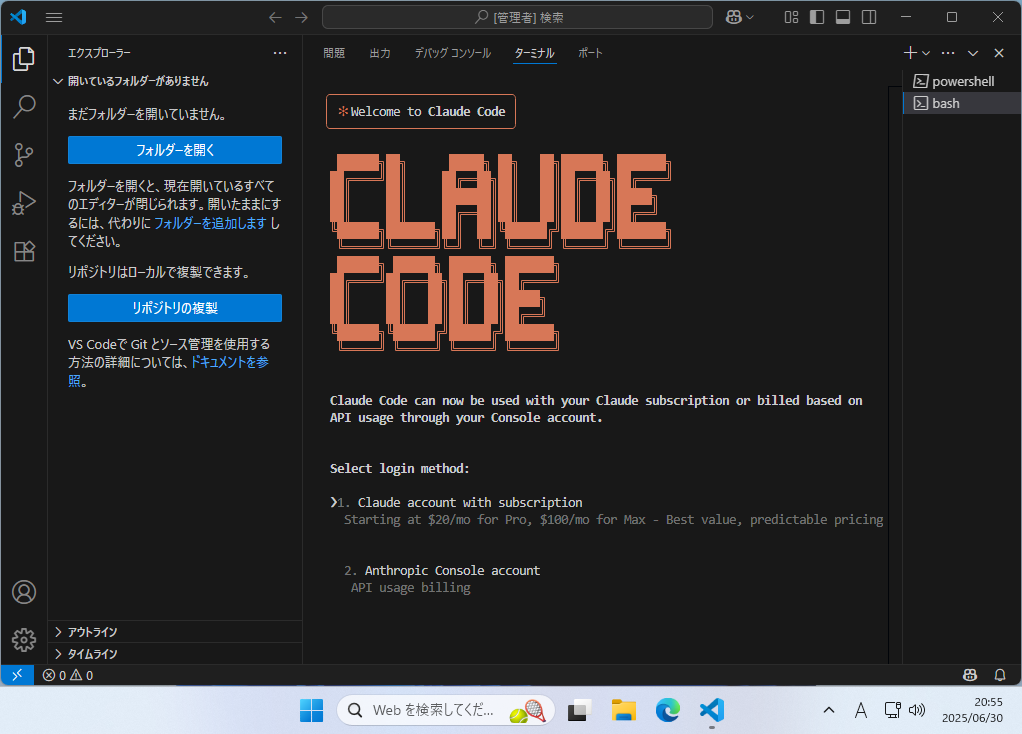
Task: Restore panel size with chevron down icon
Action: (973, 53)
